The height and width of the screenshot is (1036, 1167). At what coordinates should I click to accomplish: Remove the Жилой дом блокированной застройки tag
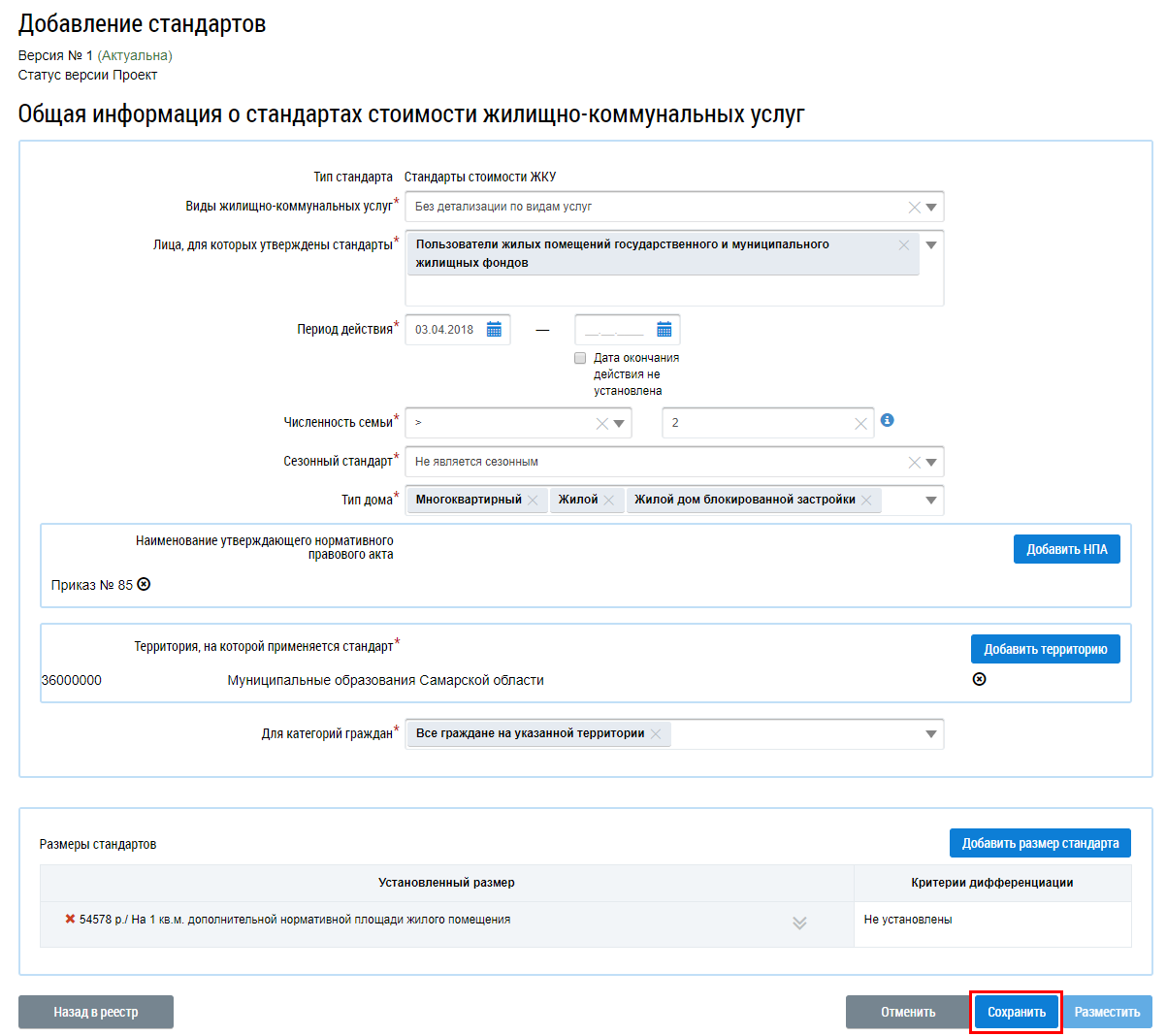click(866, 501)
